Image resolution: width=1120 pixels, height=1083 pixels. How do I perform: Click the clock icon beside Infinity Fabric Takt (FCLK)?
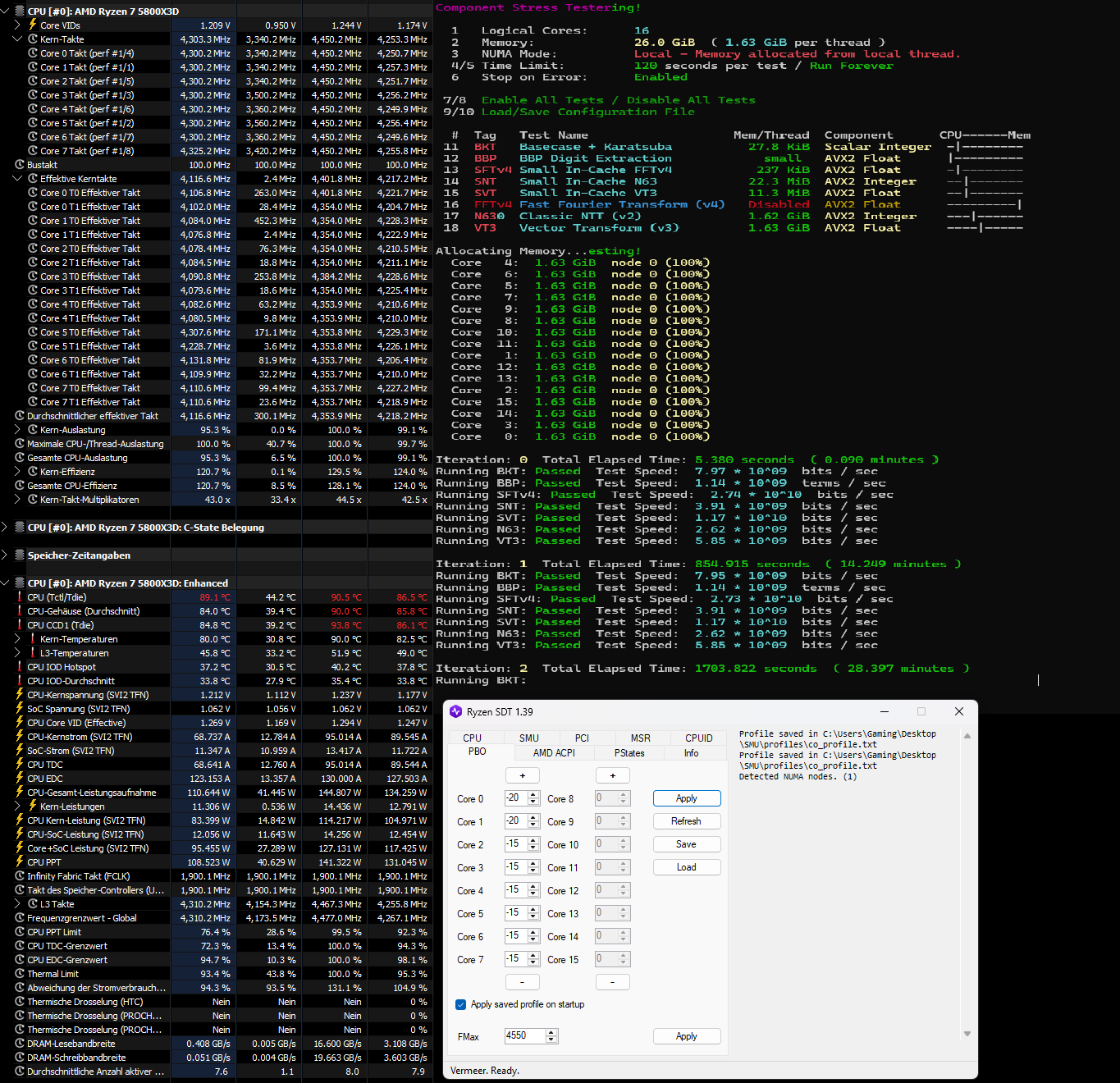coord(20,875)
